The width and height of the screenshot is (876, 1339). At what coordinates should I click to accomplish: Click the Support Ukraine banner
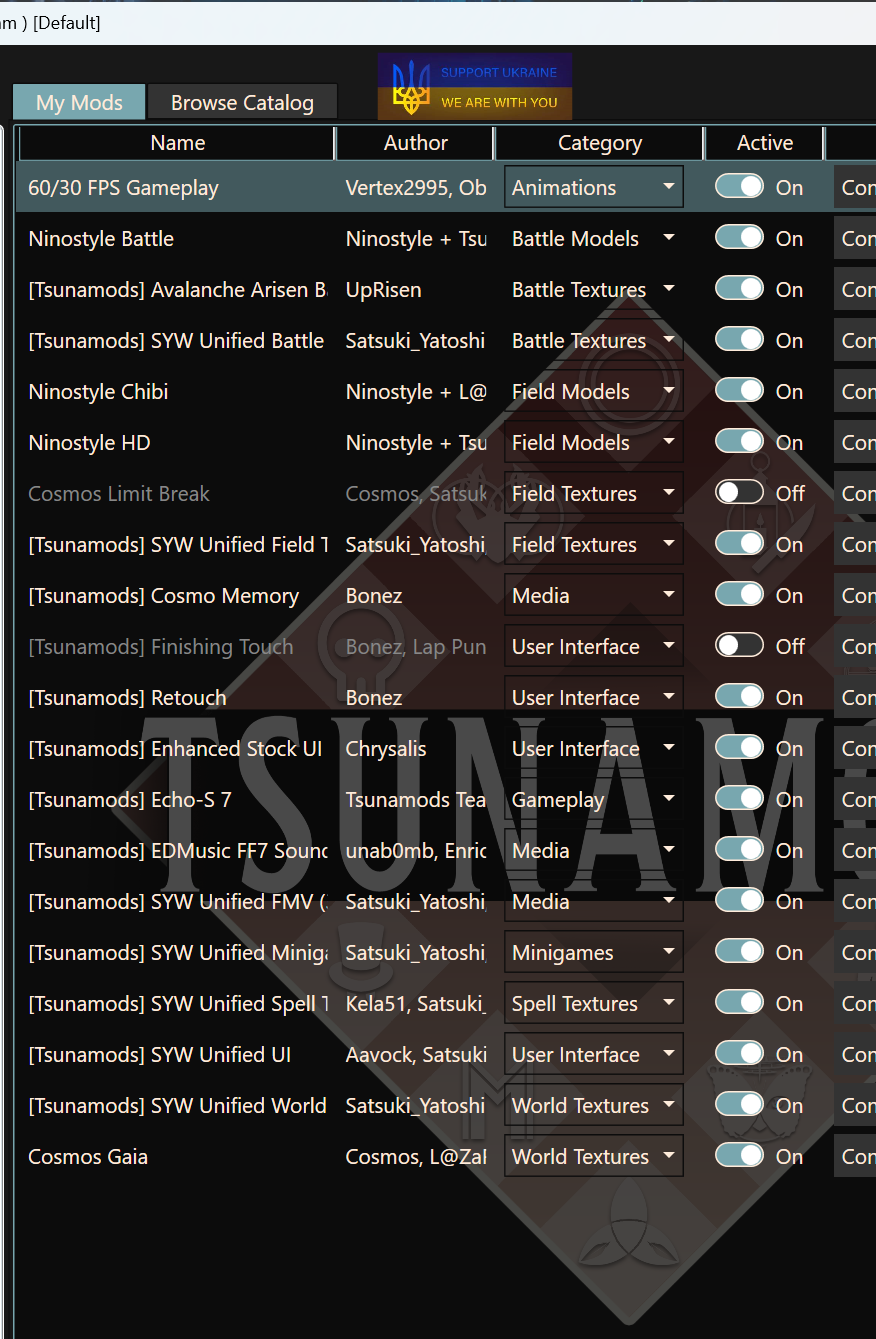point(475,87)
